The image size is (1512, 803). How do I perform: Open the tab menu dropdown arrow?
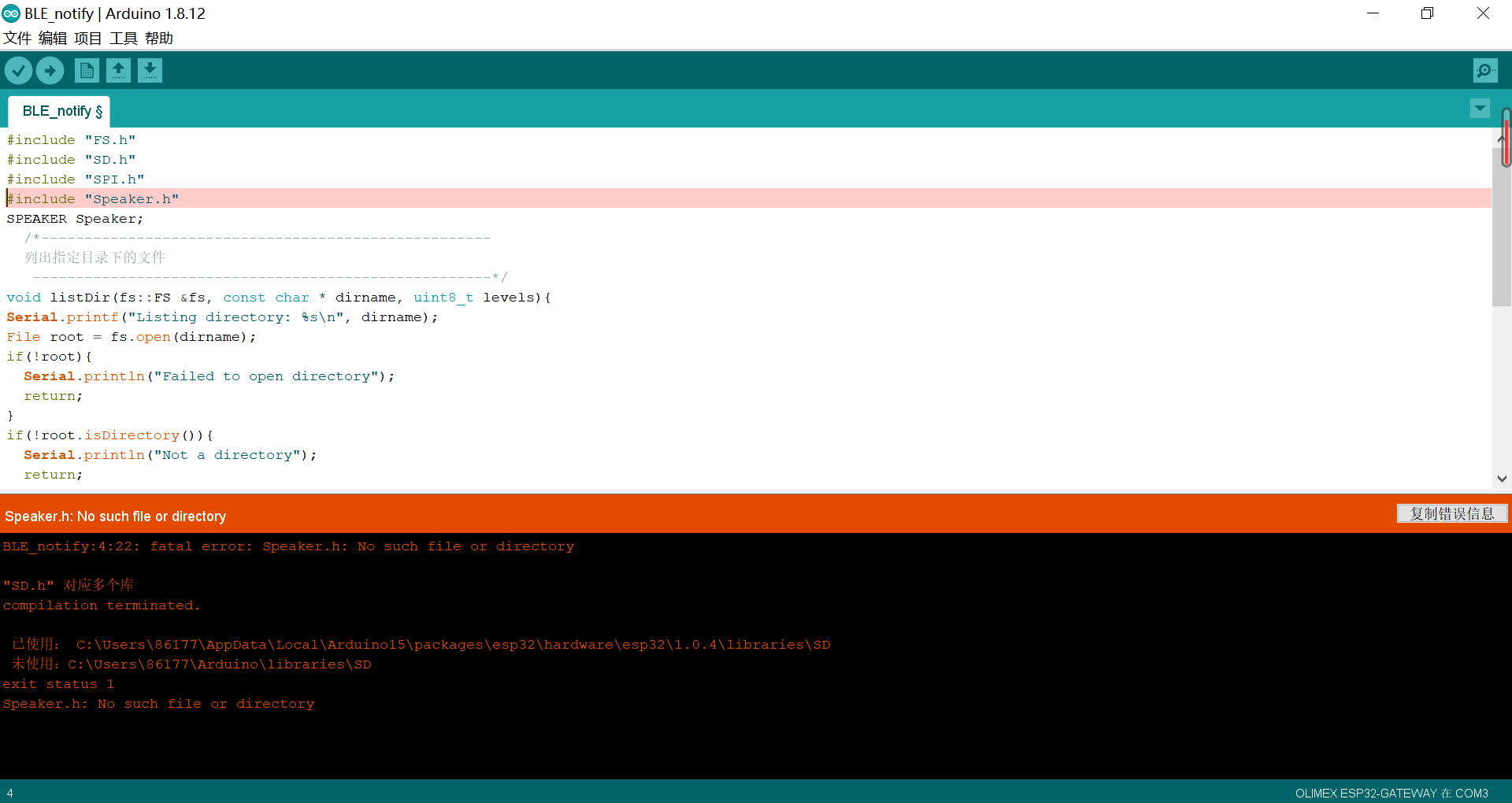tap(1480, 109)
